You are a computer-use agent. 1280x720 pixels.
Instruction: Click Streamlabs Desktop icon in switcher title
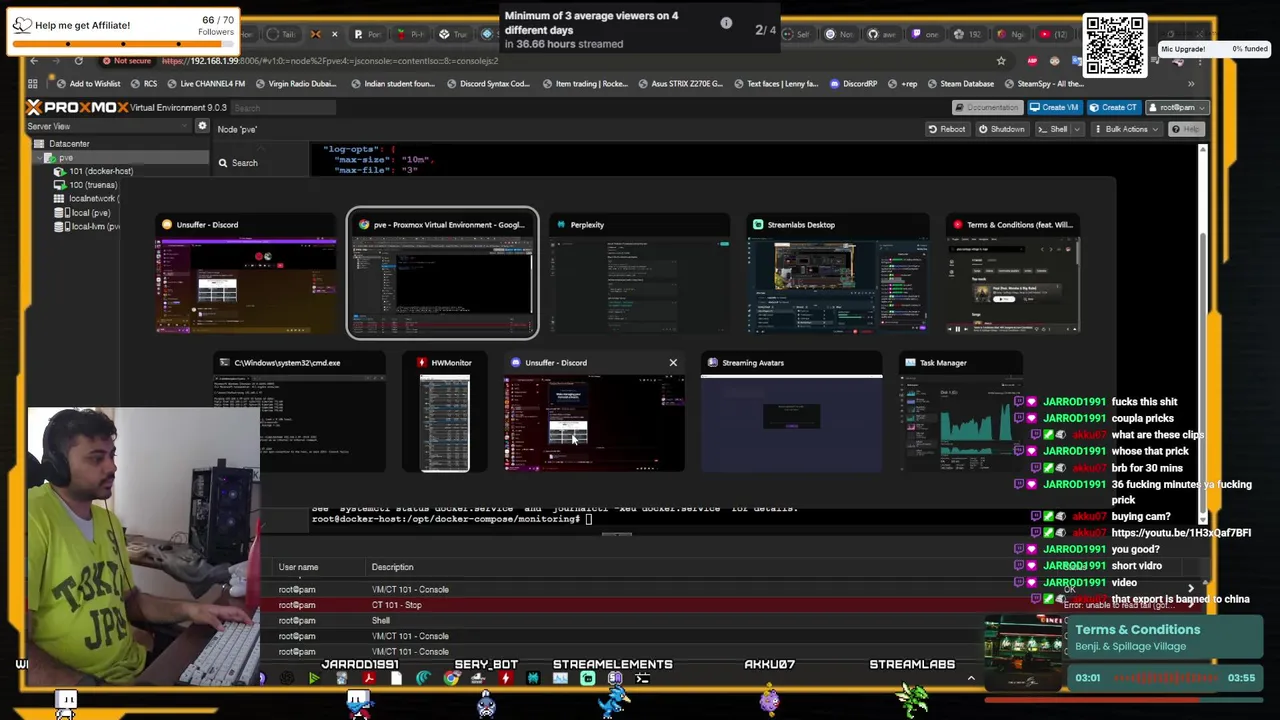tap(758, 225)
